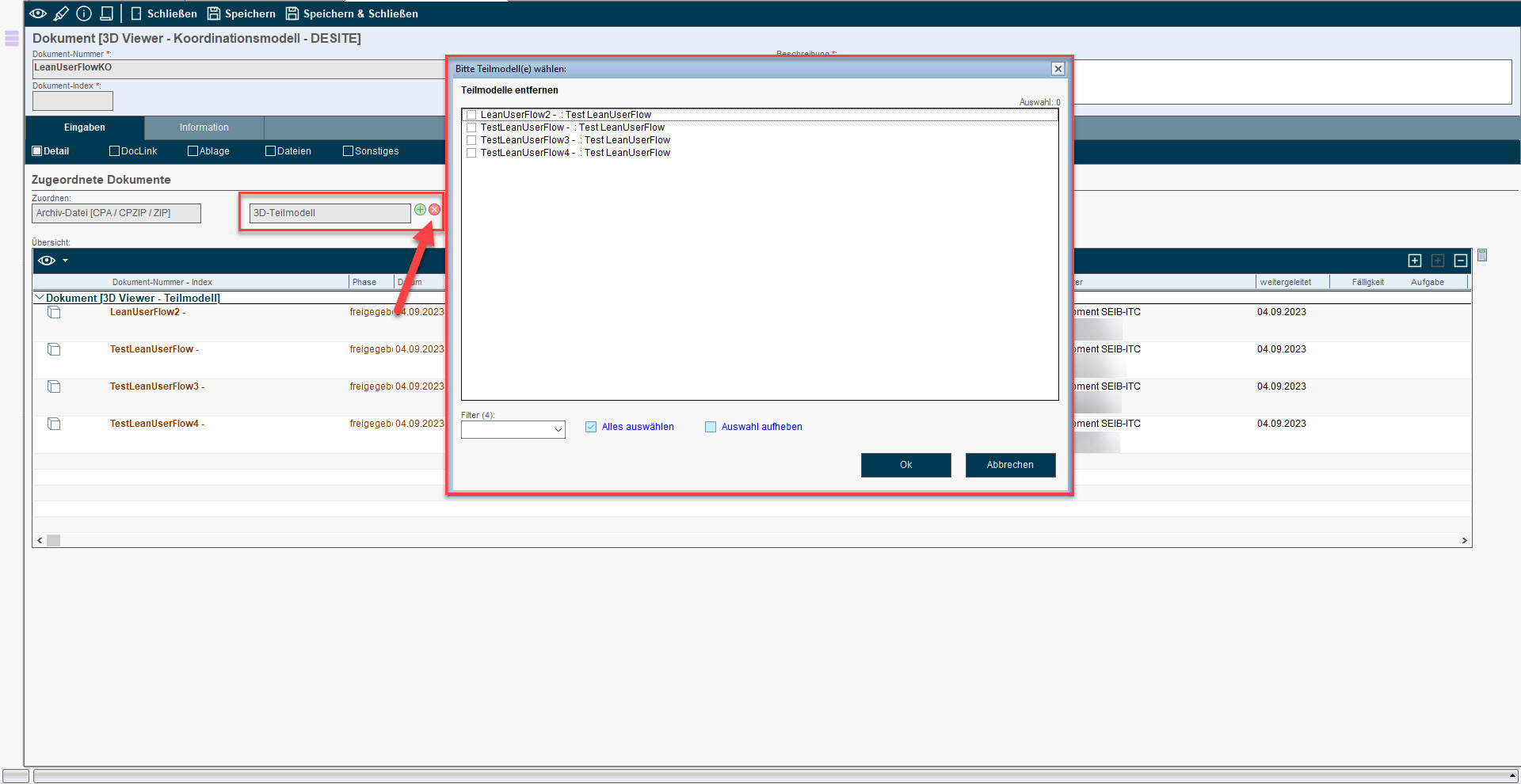Screen dimensions: 1521x784
Task: Enable the DocLink checkbox
Action: pos(114,151)
